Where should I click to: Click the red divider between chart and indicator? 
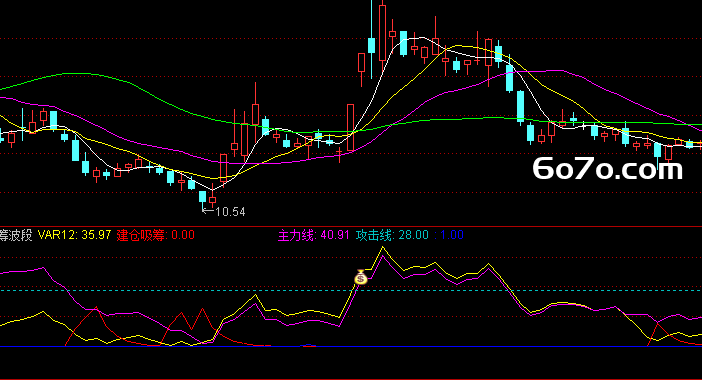point(351,226)
